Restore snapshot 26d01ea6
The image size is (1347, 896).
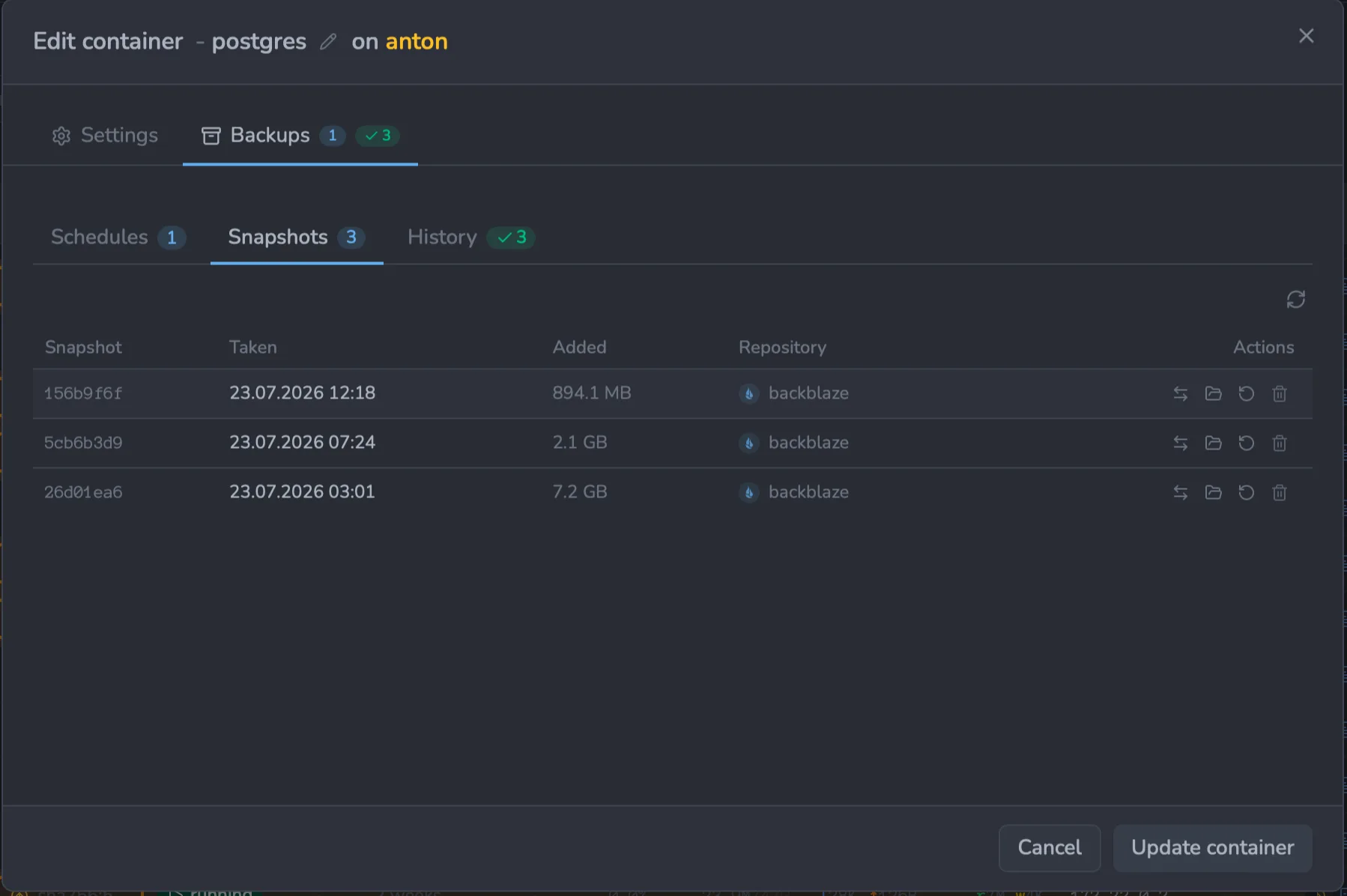(x=1246, y=492)
